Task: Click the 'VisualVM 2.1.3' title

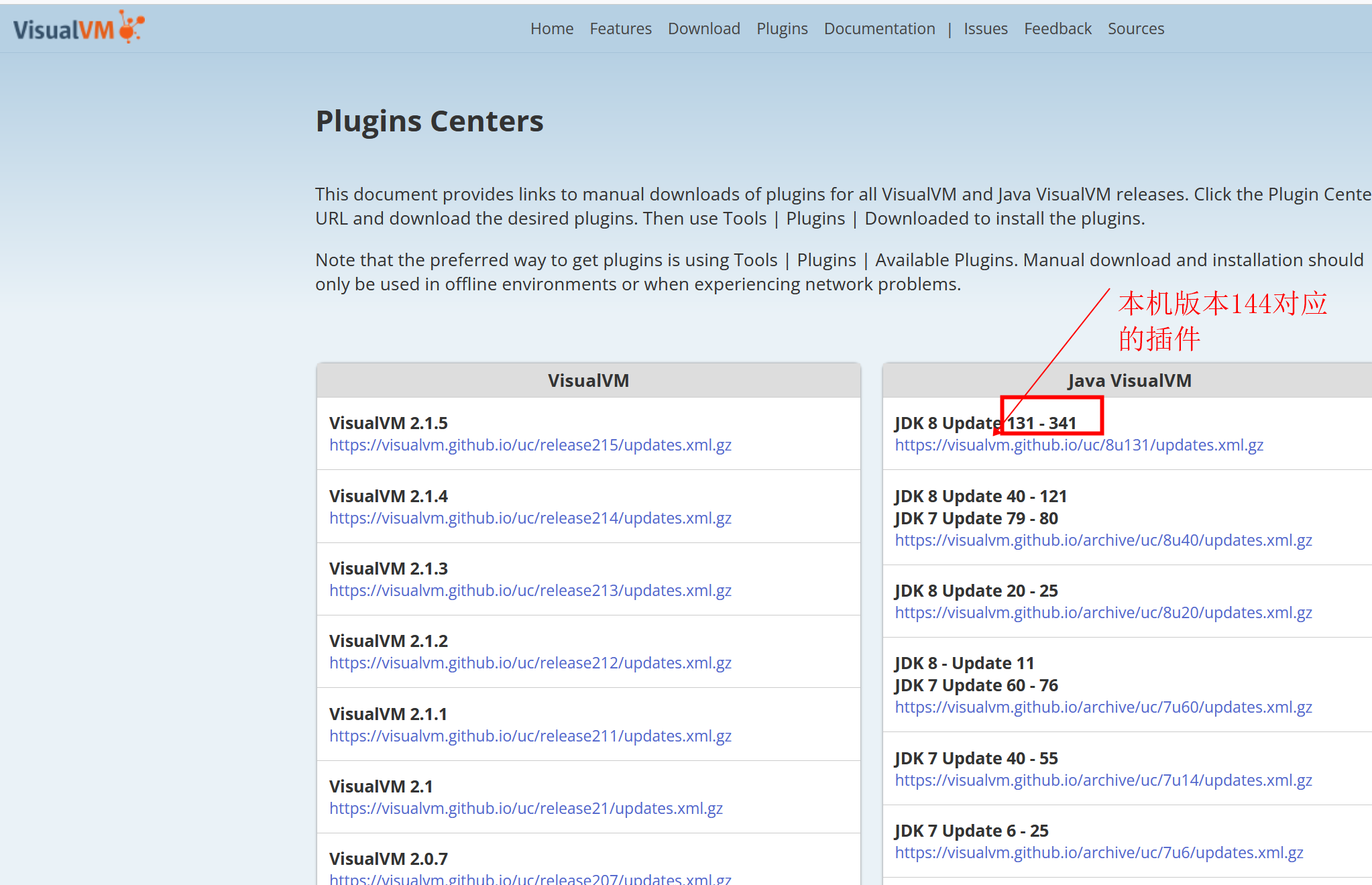Action: point(388,569)
